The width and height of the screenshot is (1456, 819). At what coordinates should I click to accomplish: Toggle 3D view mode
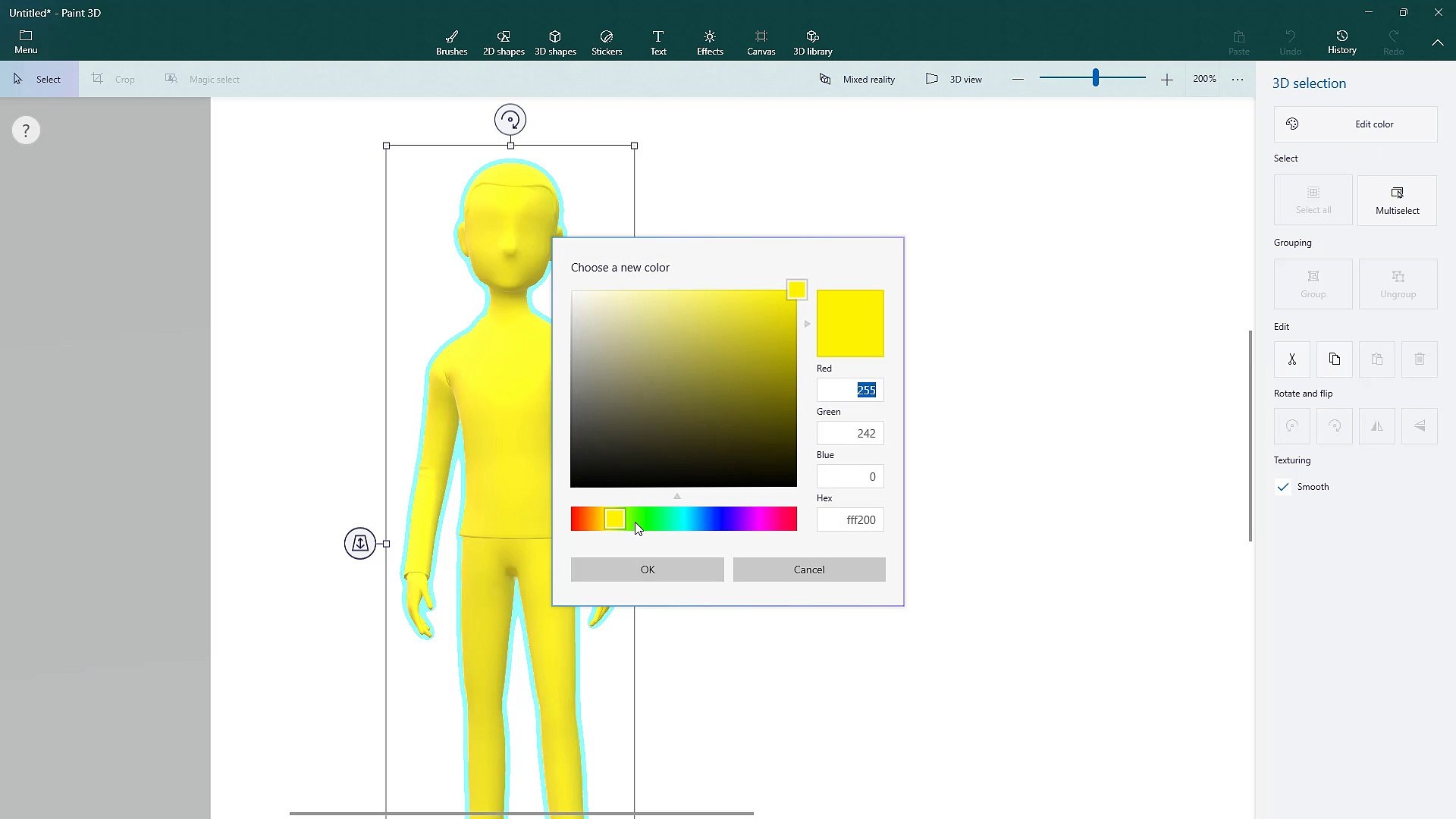[954, 79]
